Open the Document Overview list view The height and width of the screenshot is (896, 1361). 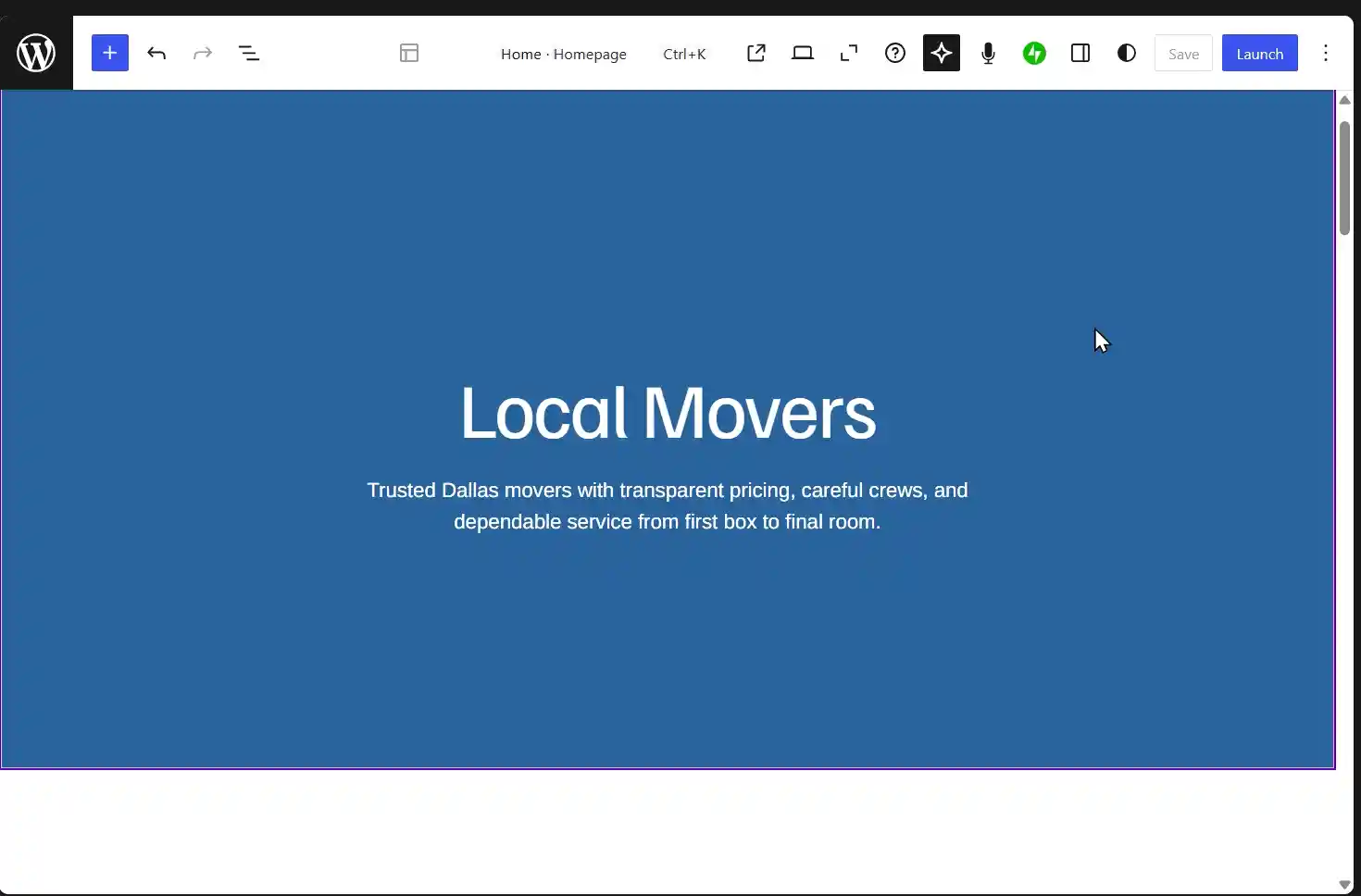point(249,53)
